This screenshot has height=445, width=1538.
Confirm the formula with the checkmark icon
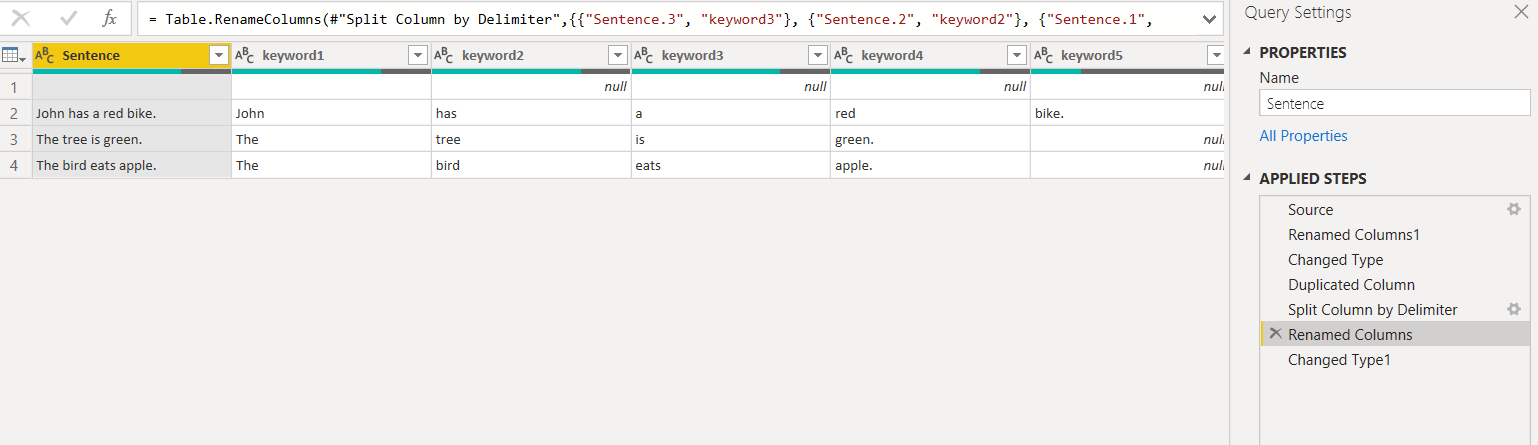[69, 18]
